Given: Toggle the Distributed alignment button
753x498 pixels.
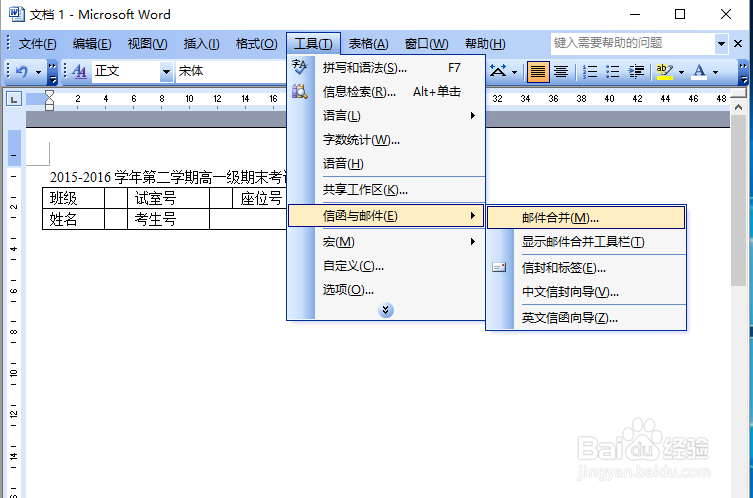Looking at the screenshot, I should 561,72.
